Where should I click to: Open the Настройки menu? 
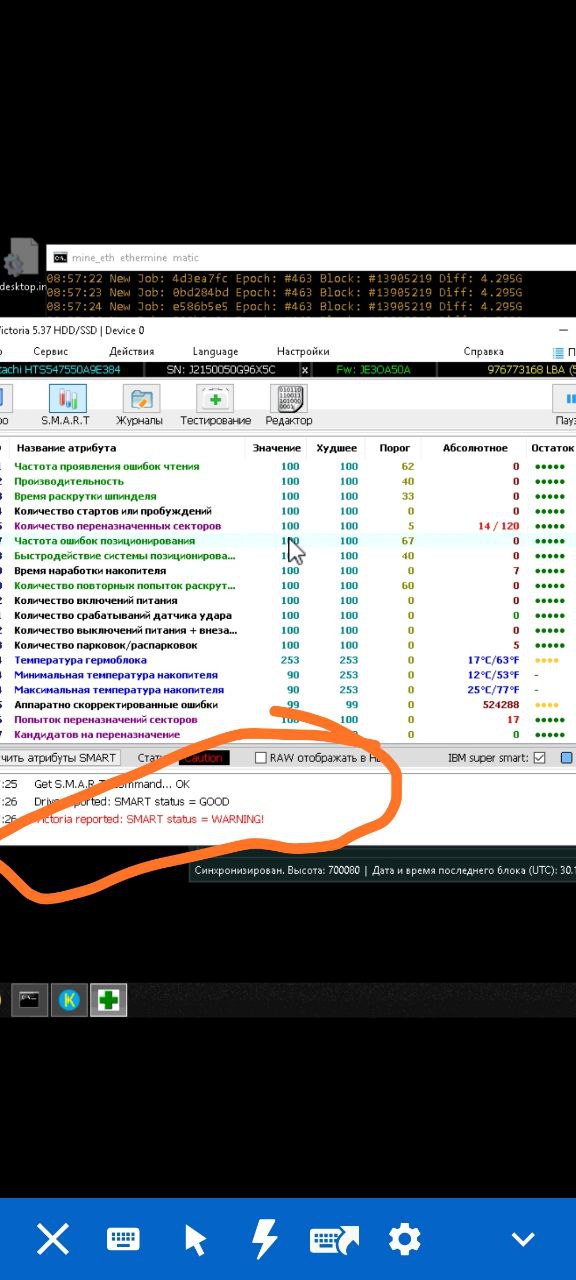303,351
